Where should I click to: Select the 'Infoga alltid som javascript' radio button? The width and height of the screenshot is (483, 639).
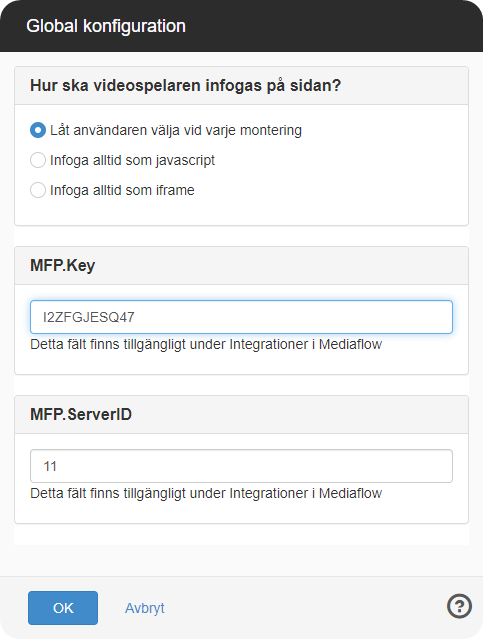(38, 160)
